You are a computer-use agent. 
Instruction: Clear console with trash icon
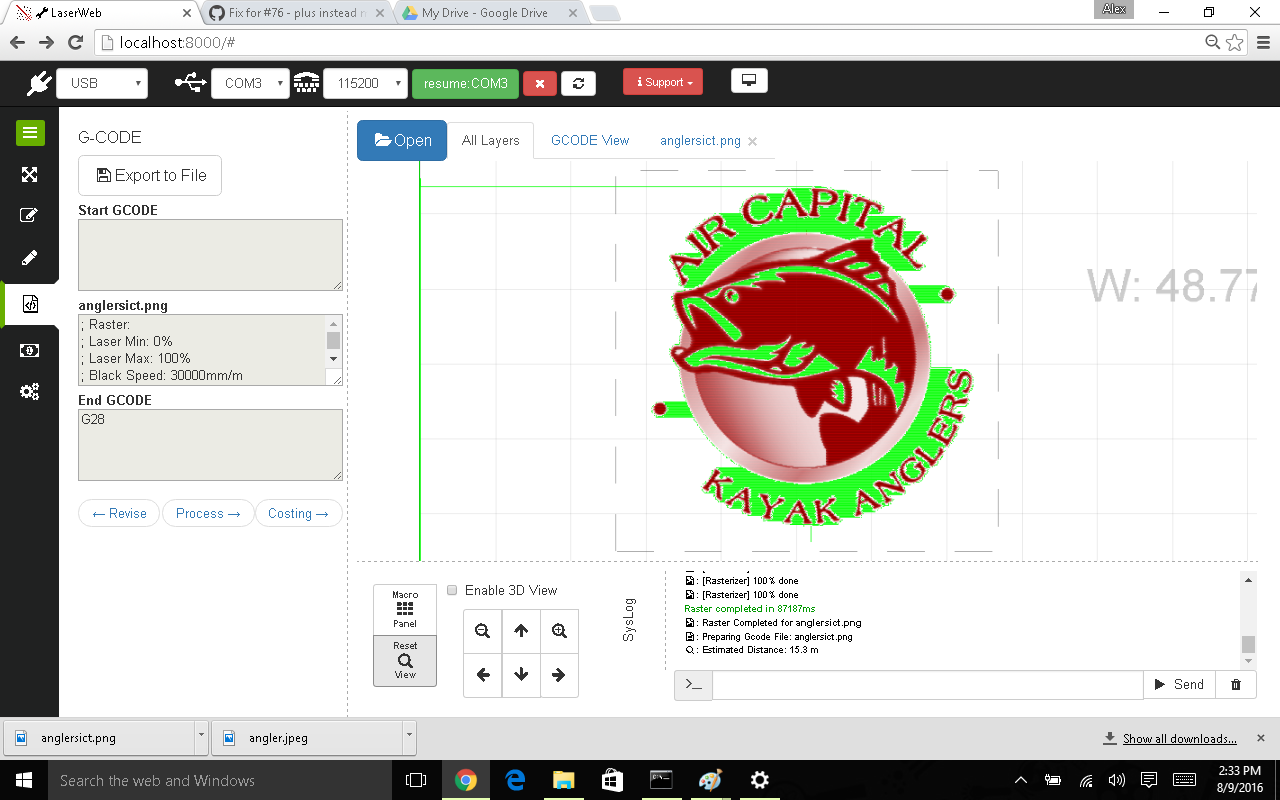coord(1236,685)
